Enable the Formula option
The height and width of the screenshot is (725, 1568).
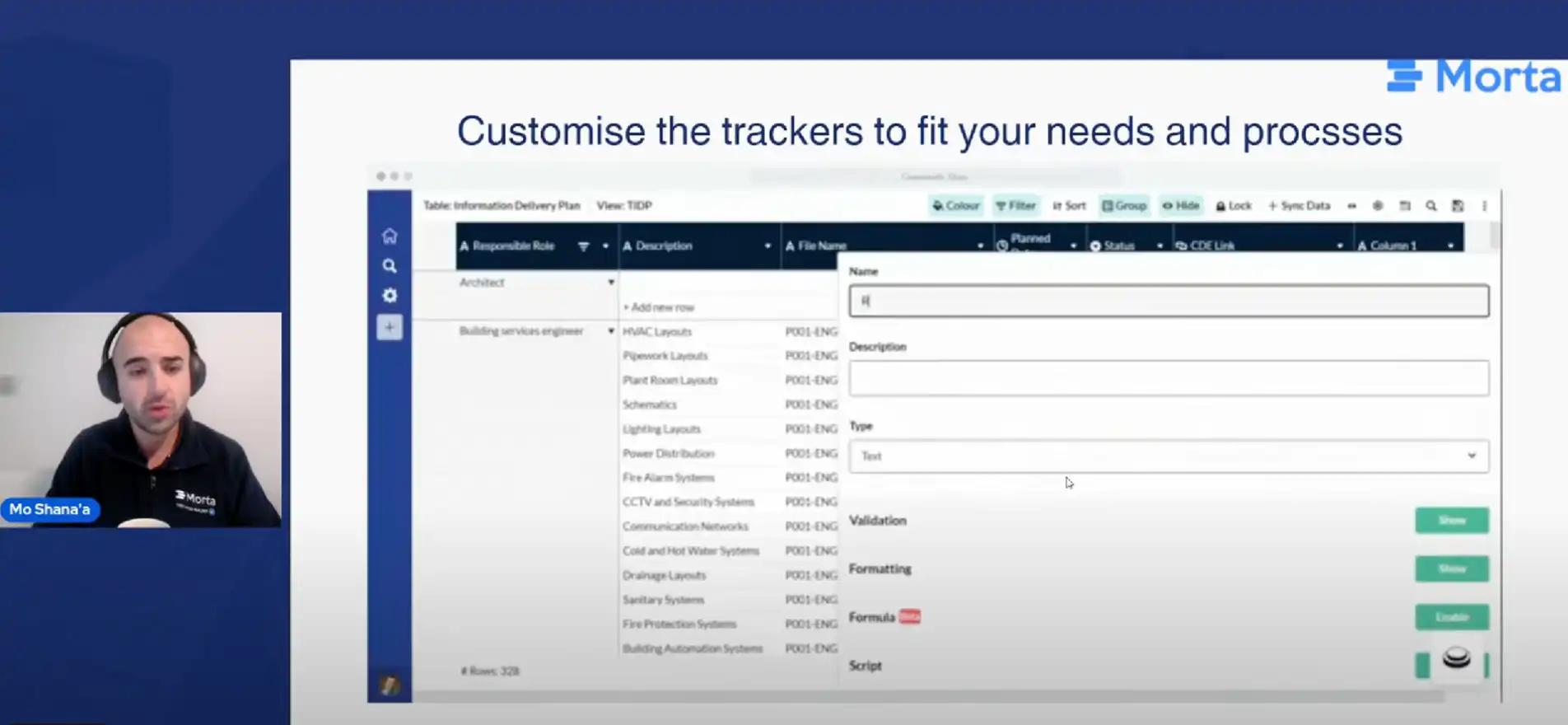(x=1451, y=617)
